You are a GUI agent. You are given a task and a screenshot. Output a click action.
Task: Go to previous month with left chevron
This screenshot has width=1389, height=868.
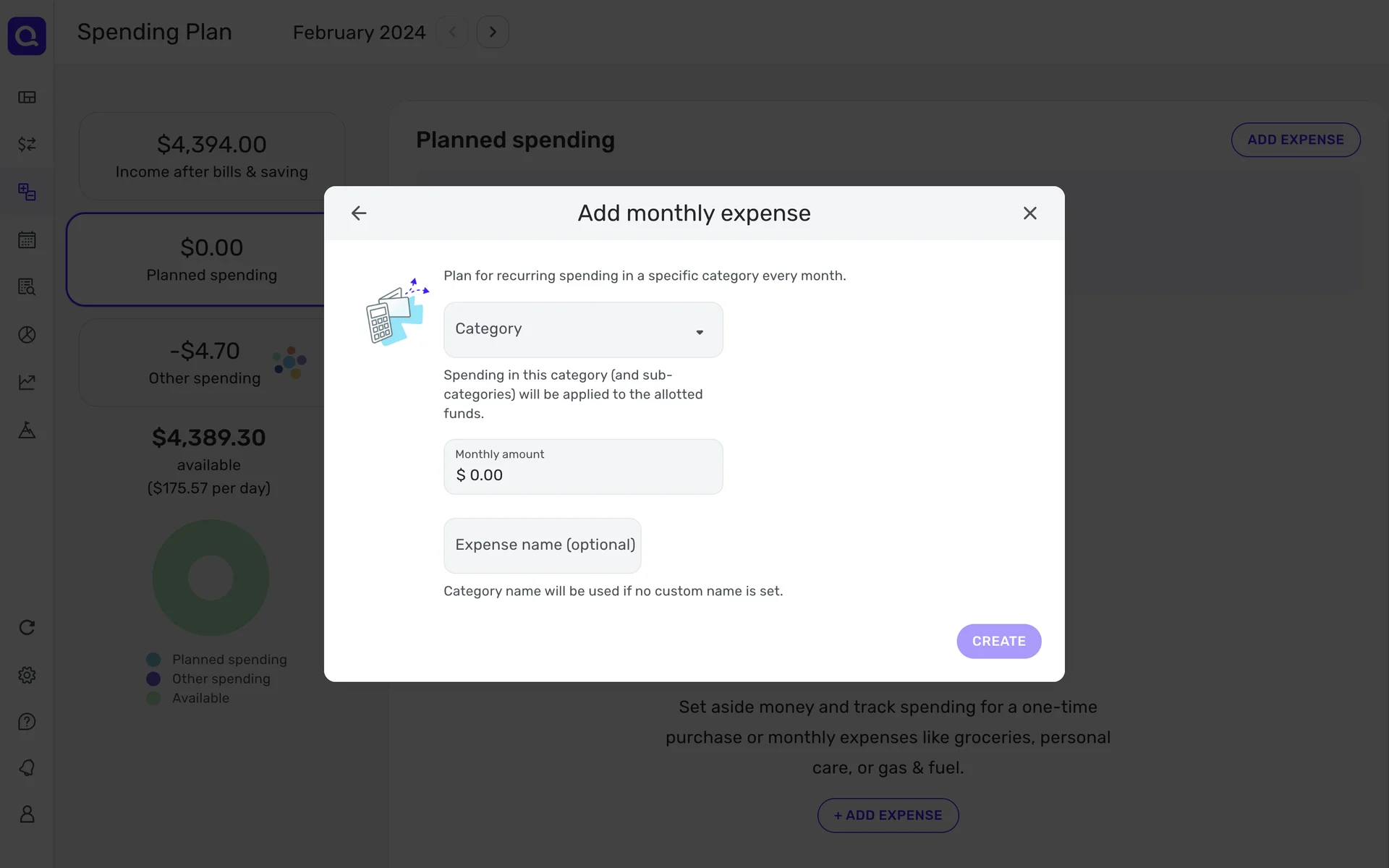(453, 33)
